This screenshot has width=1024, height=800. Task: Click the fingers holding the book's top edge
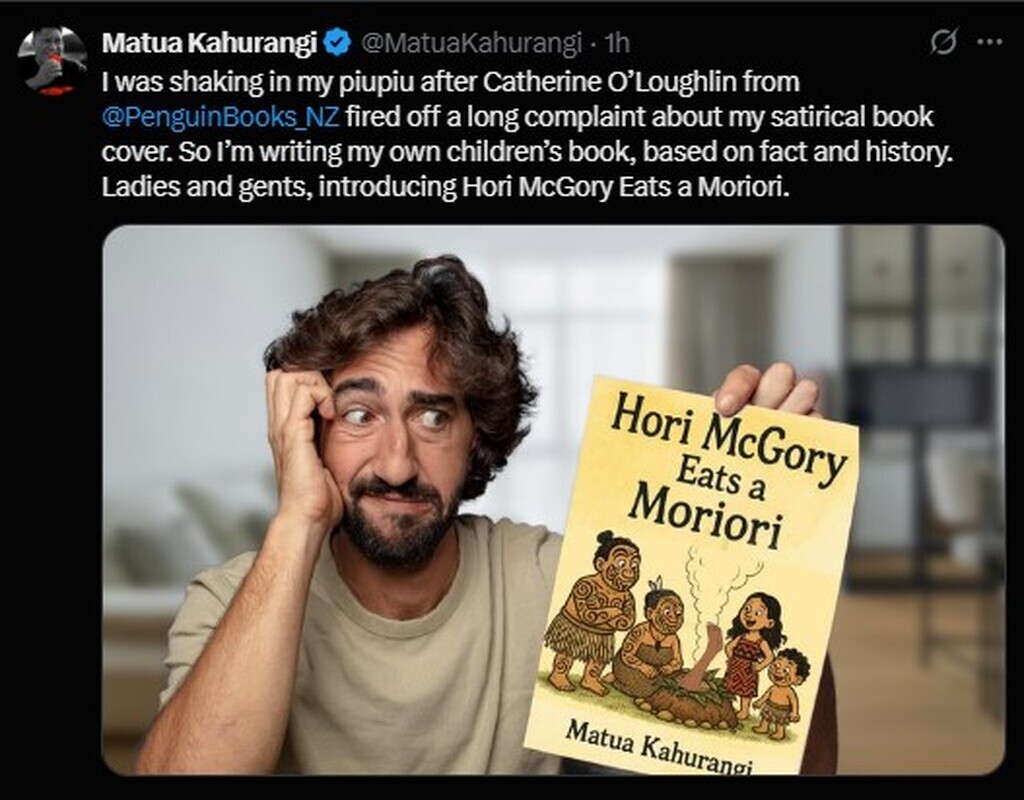coord(767,390)
